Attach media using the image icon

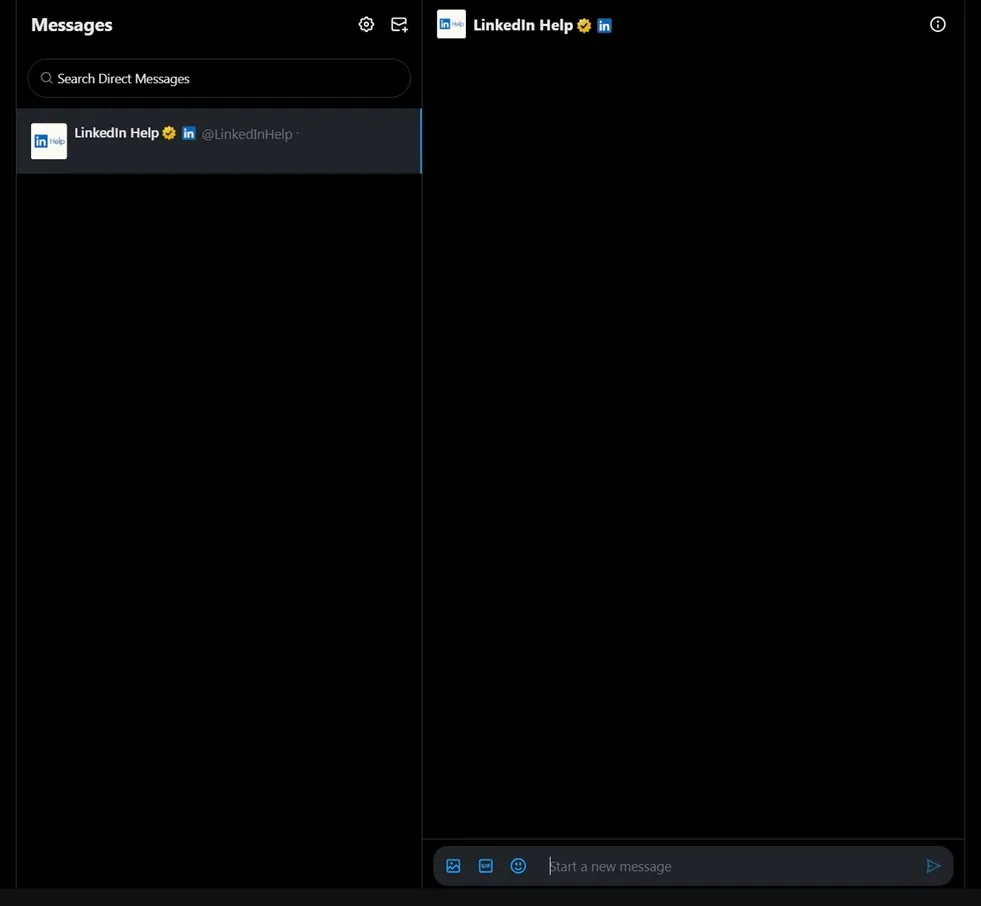coord(453,866)
